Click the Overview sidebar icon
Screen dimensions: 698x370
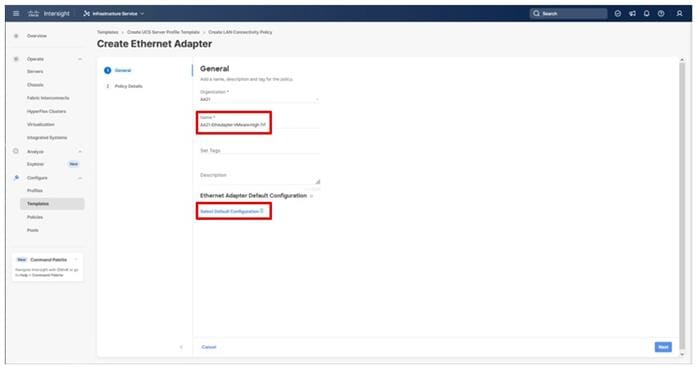16,36
